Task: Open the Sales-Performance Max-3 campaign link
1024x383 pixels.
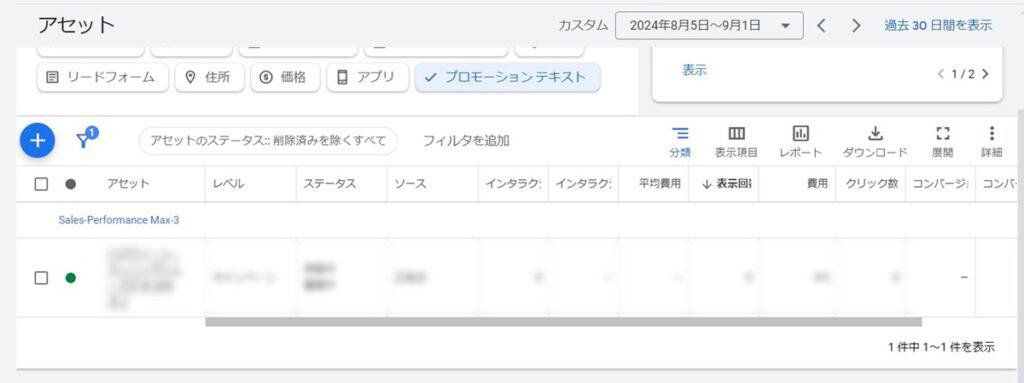Action: 119,220
